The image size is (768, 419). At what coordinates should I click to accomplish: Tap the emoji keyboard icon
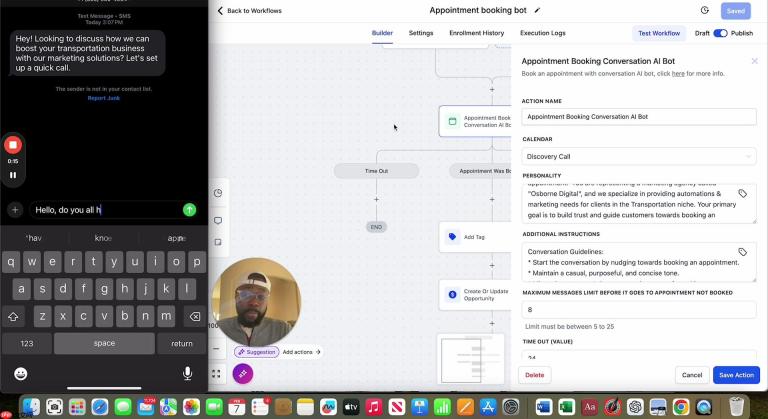[21, 374]
